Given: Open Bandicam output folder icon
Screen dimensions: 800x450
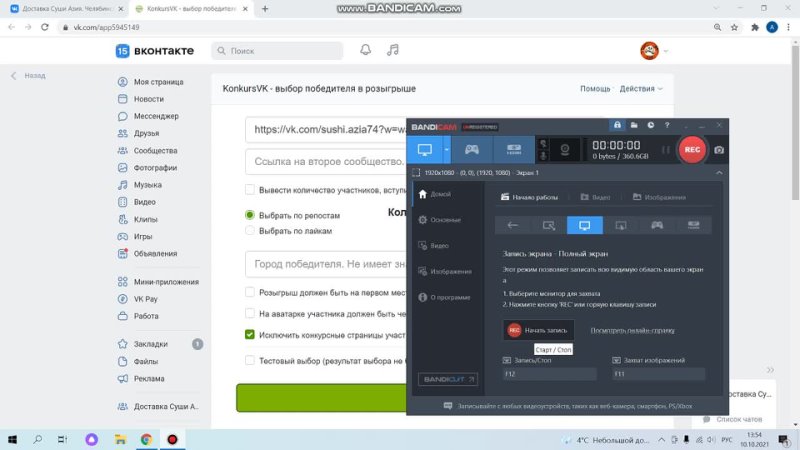Looking at the screenshot, I should (634, 125).
